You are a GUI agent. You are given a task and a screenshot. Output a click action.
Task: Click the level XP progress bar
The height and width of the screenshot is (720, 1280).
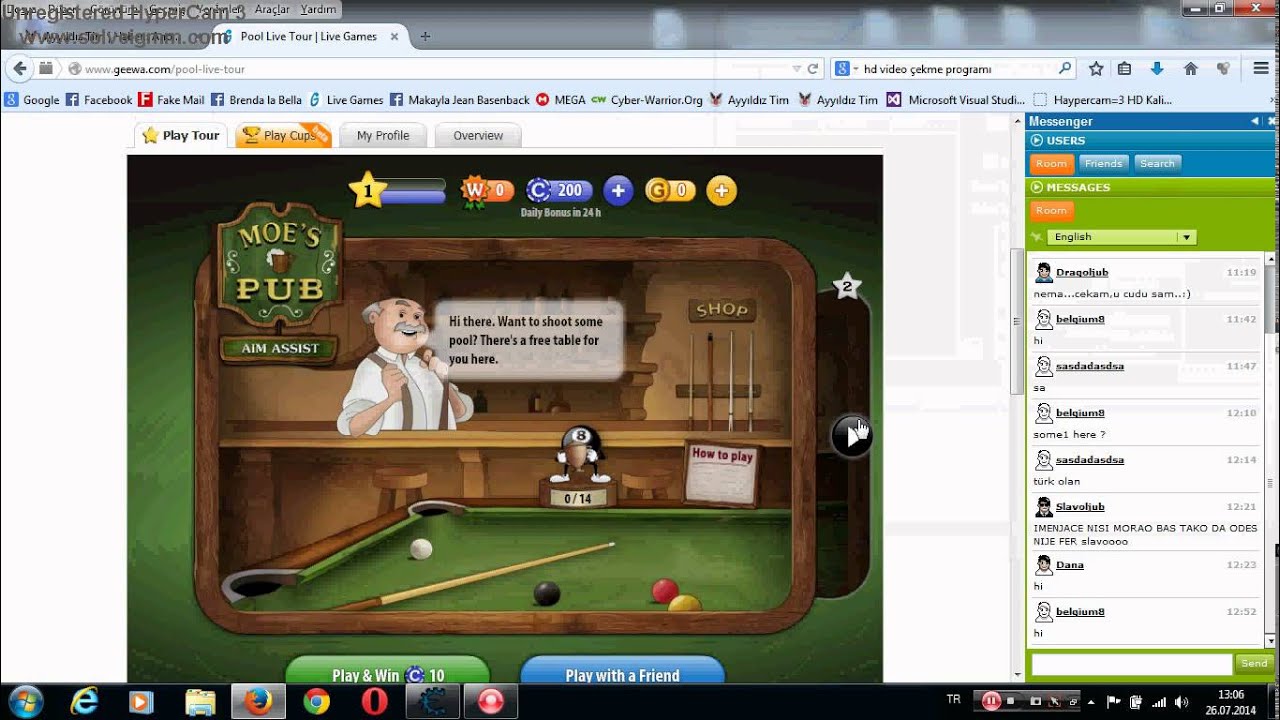(x=413, y=190)
